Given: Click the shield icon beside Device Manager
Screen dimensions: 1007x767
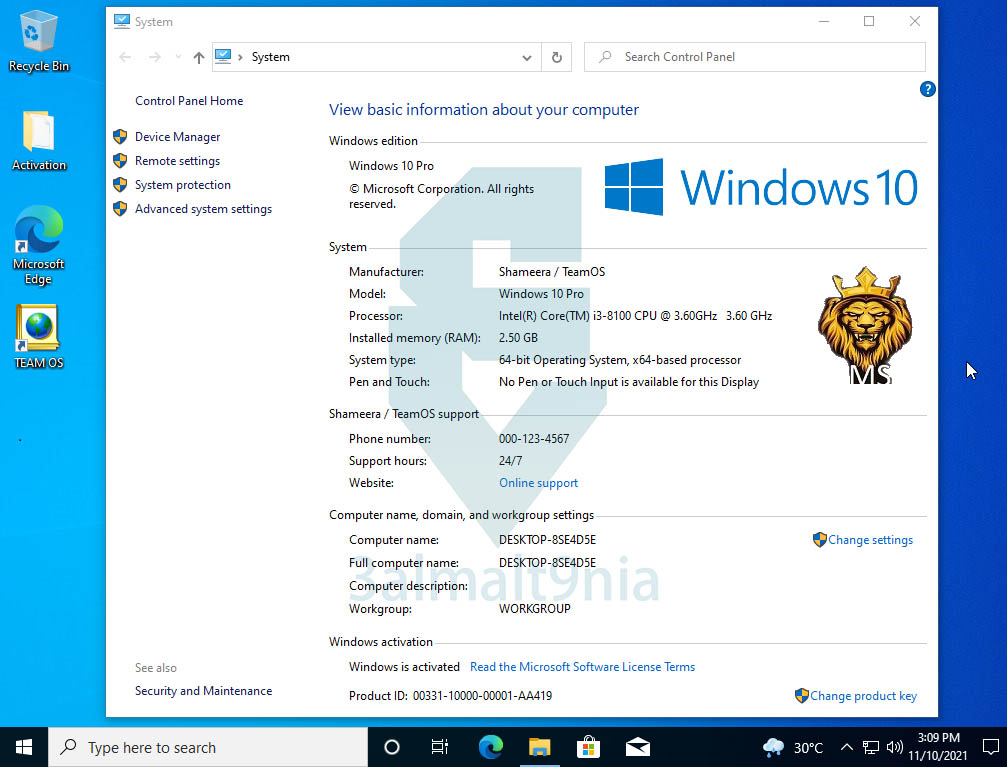Looking at the screenshot, I should coord(120,136).
